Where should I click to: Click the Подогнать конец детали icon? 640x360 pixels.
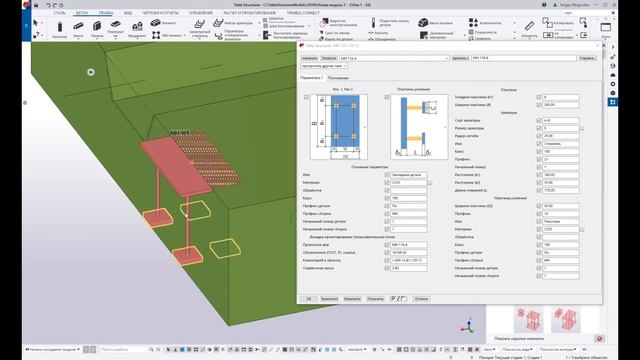tap(373, 22)
